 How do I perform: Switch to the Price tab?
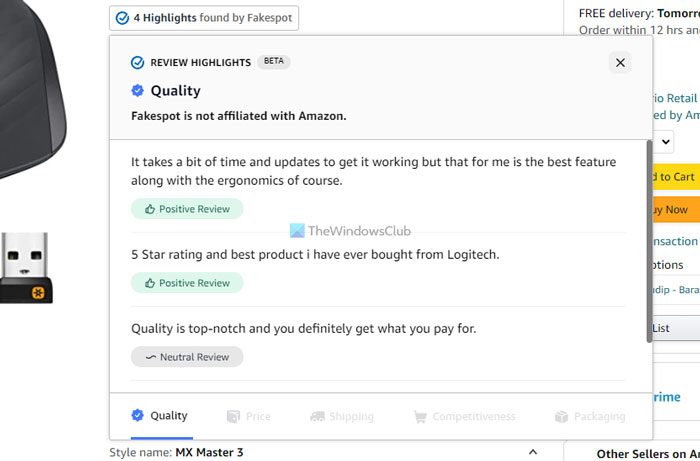tap(248, 416)
